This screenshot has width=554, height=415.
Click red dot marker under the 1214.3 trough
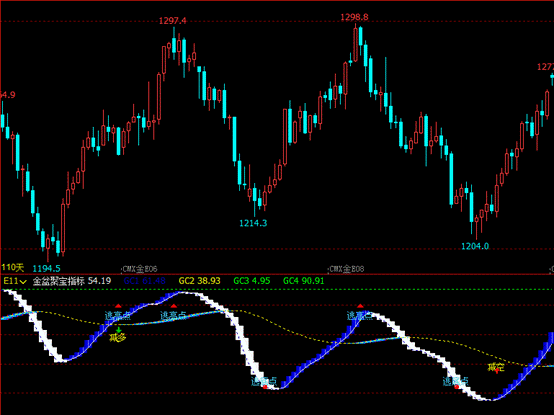(x=265, y=387)
